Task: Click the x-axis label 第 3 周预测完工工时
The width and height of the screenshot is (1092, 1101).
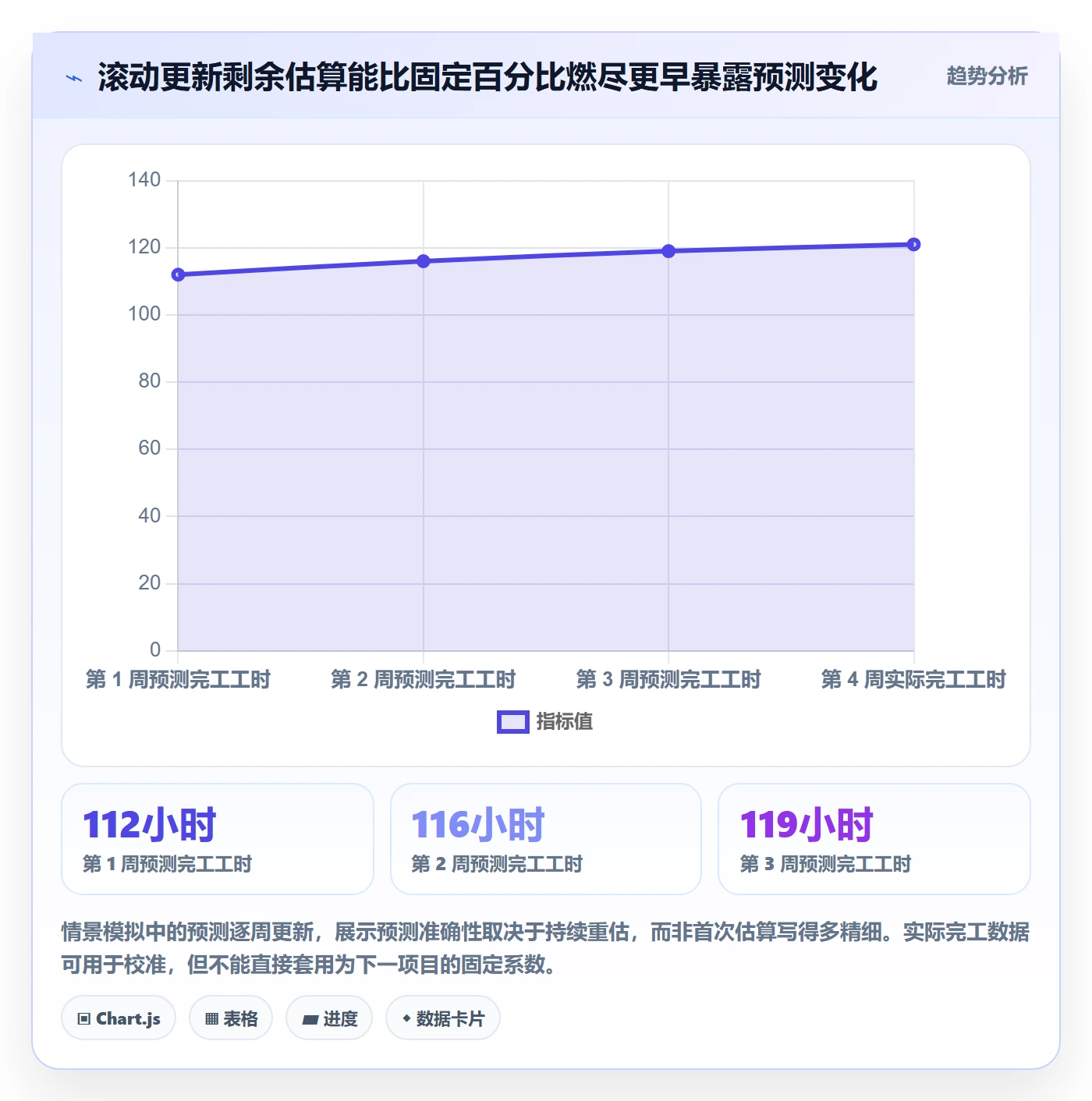Action: [x=668, y=680]
